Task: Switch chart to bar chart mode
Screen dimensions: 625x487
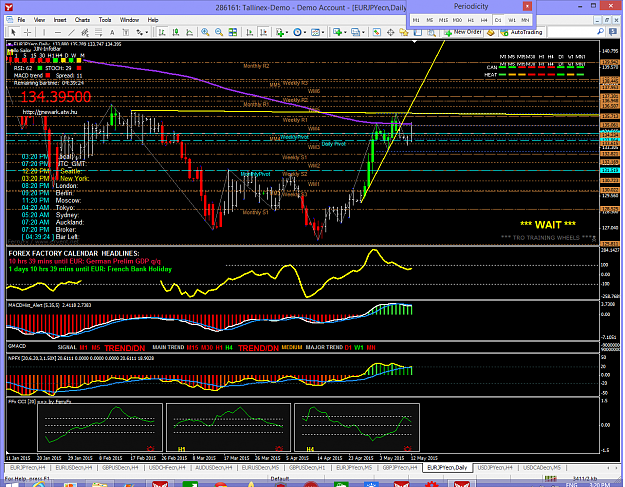Action: [x=162, y=32]
